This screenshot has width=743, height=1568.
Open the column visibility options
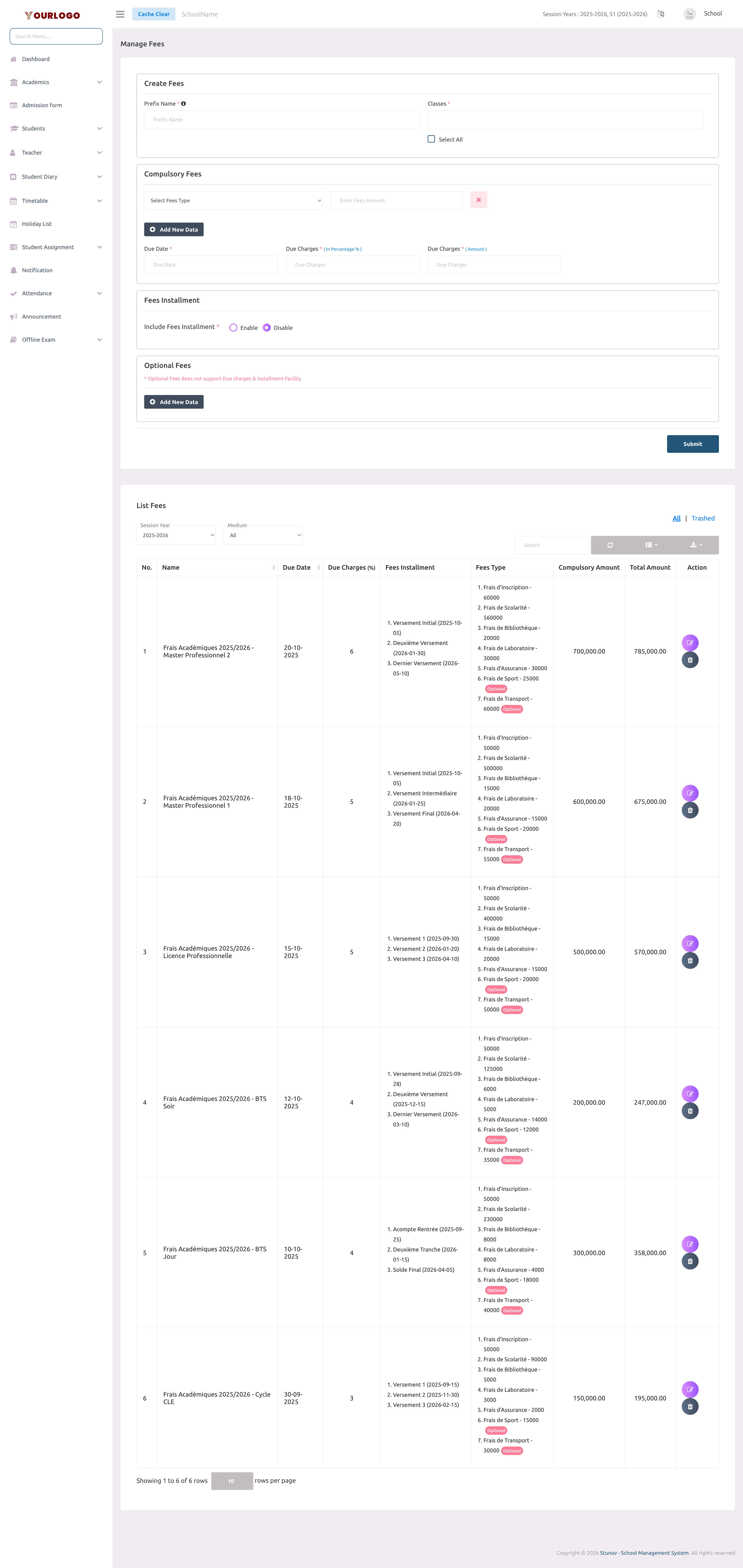[650, 545]
